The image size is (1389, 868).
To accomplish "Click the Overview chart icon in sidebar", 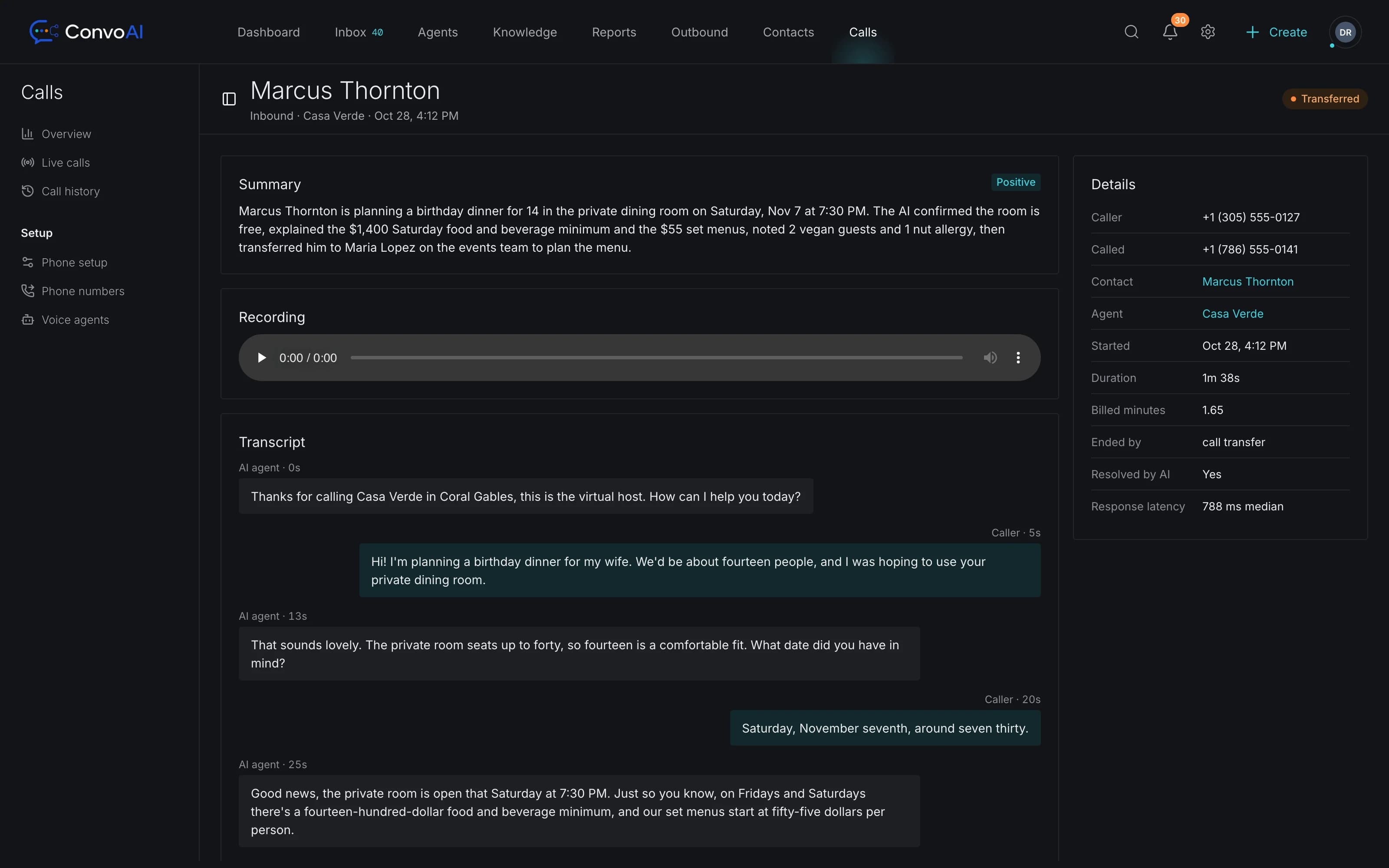I will [x=27, y=134].
